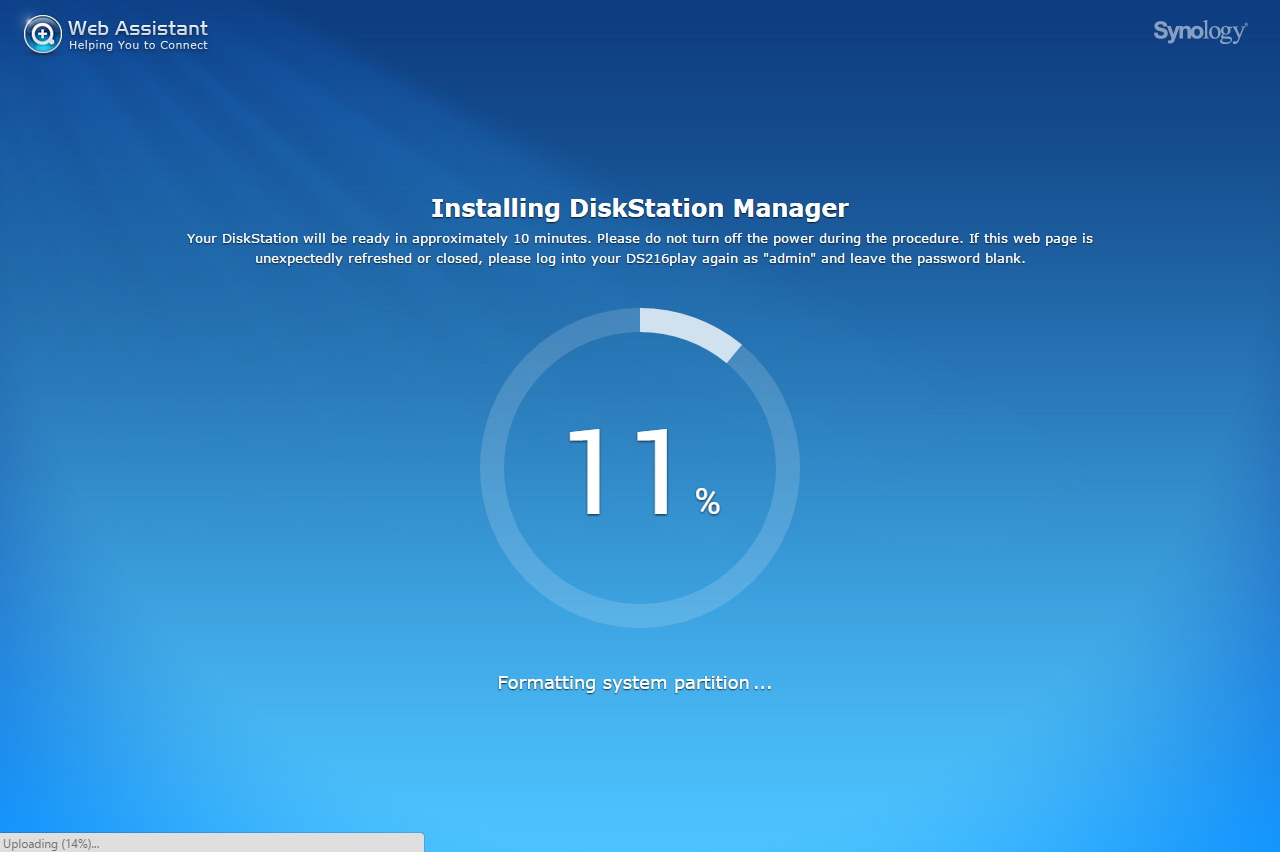Click the "Formatting system partition..." status text
1280x852 pixels.
point(634,683)
